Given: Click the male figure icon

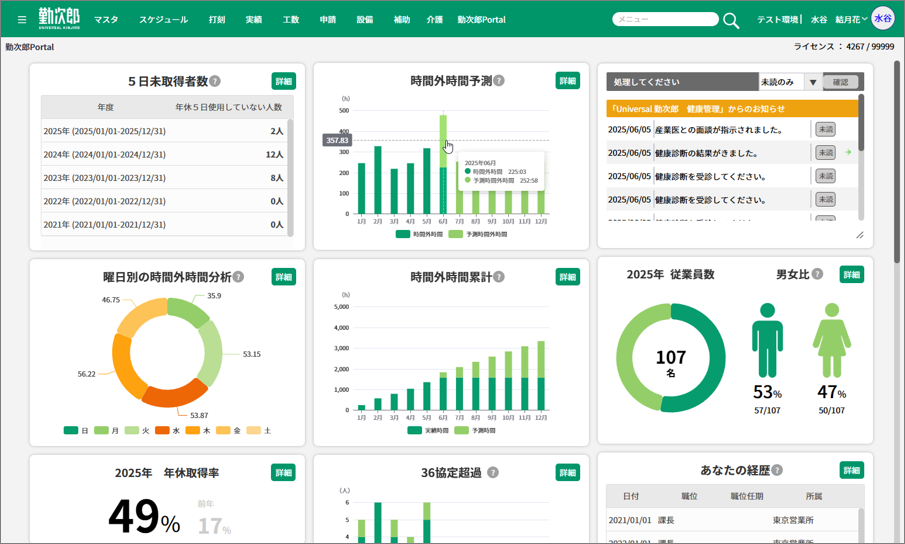Looking at the screenshot, I should [x=767, y=340].
